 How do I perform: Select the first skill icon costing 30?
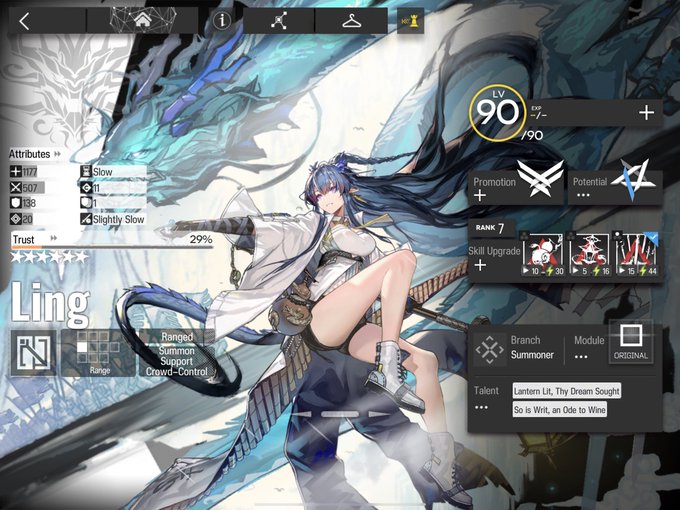(x=542, y=254)
